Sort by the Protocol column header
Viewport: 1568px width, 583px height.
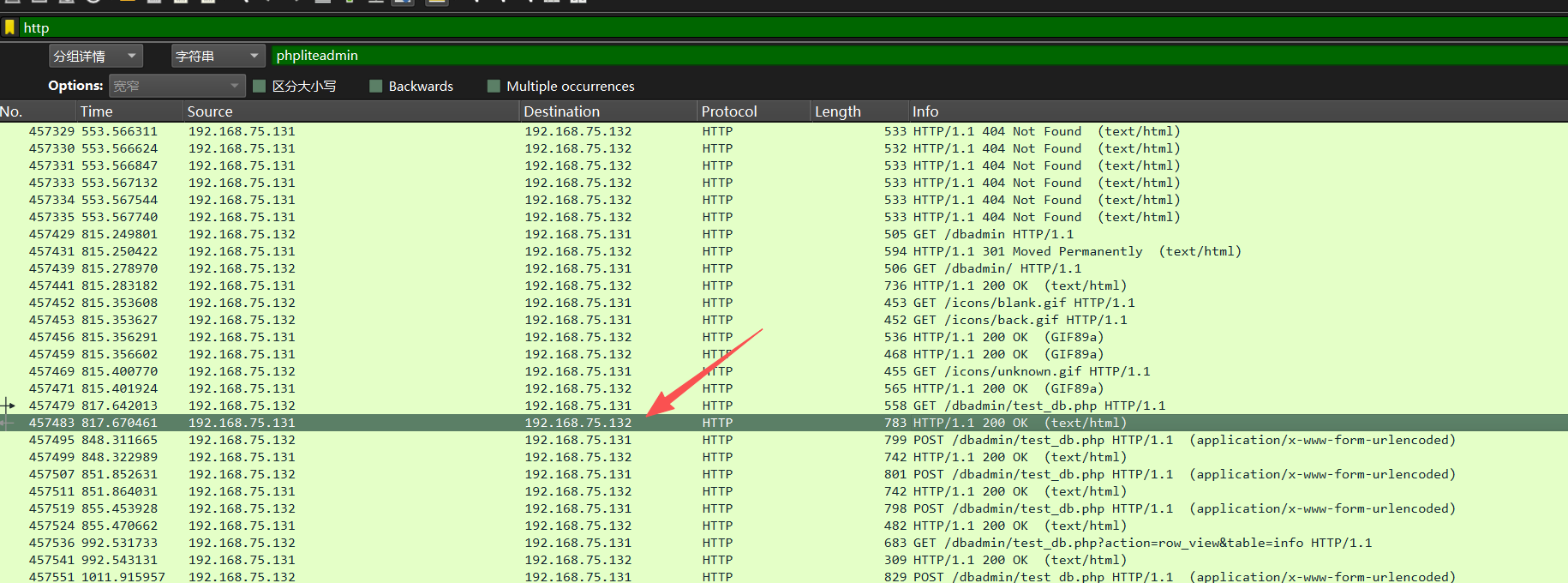[755, 111]
